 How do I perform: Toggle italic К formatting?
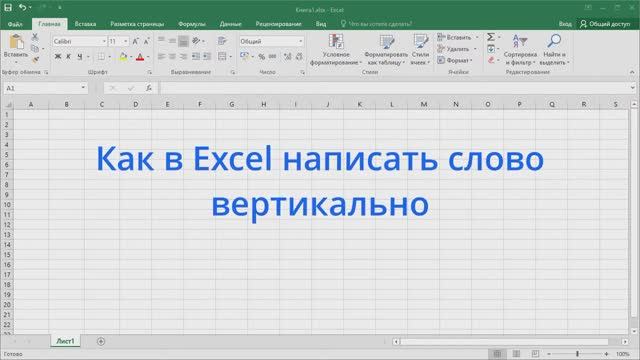point(68,56)
